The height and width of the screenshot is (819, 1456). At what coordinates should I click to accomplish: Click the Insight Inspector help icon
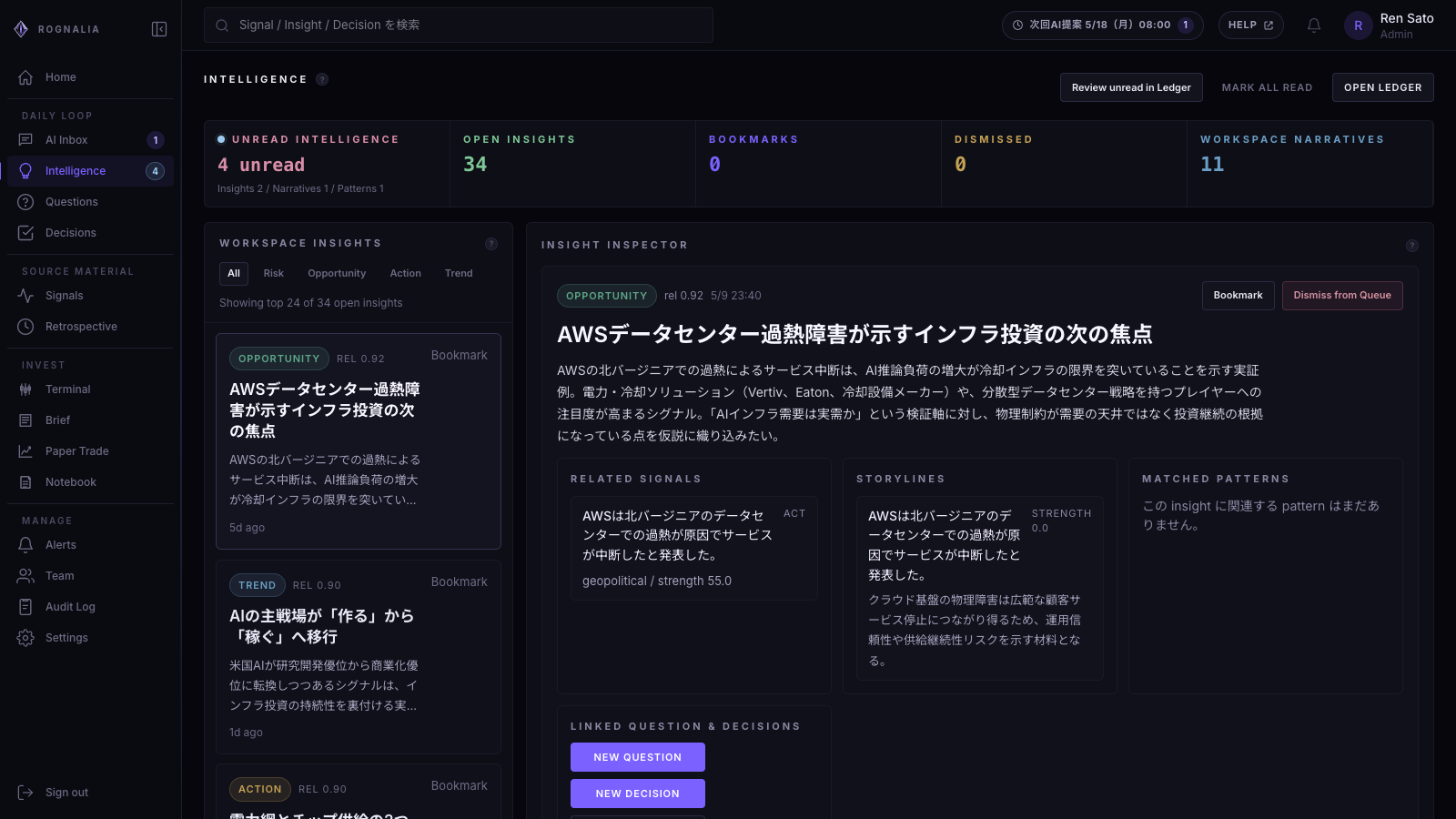pyautogui.click(x=1412, y=246)
